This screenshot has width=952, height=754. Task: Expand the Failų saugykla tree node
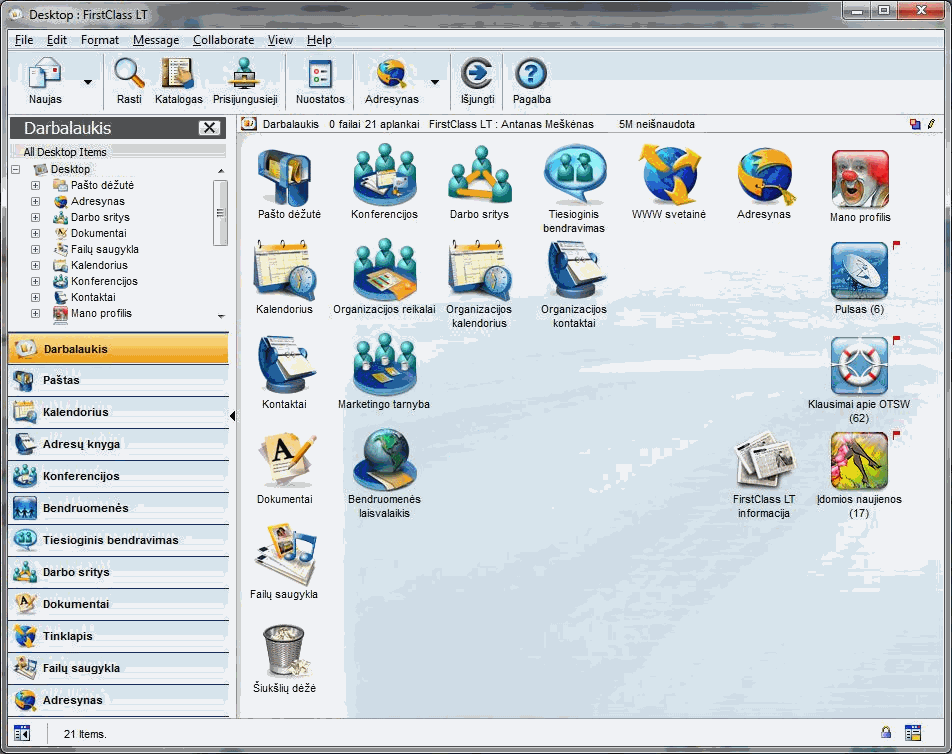pyautogui.click(x=36, y=249)
